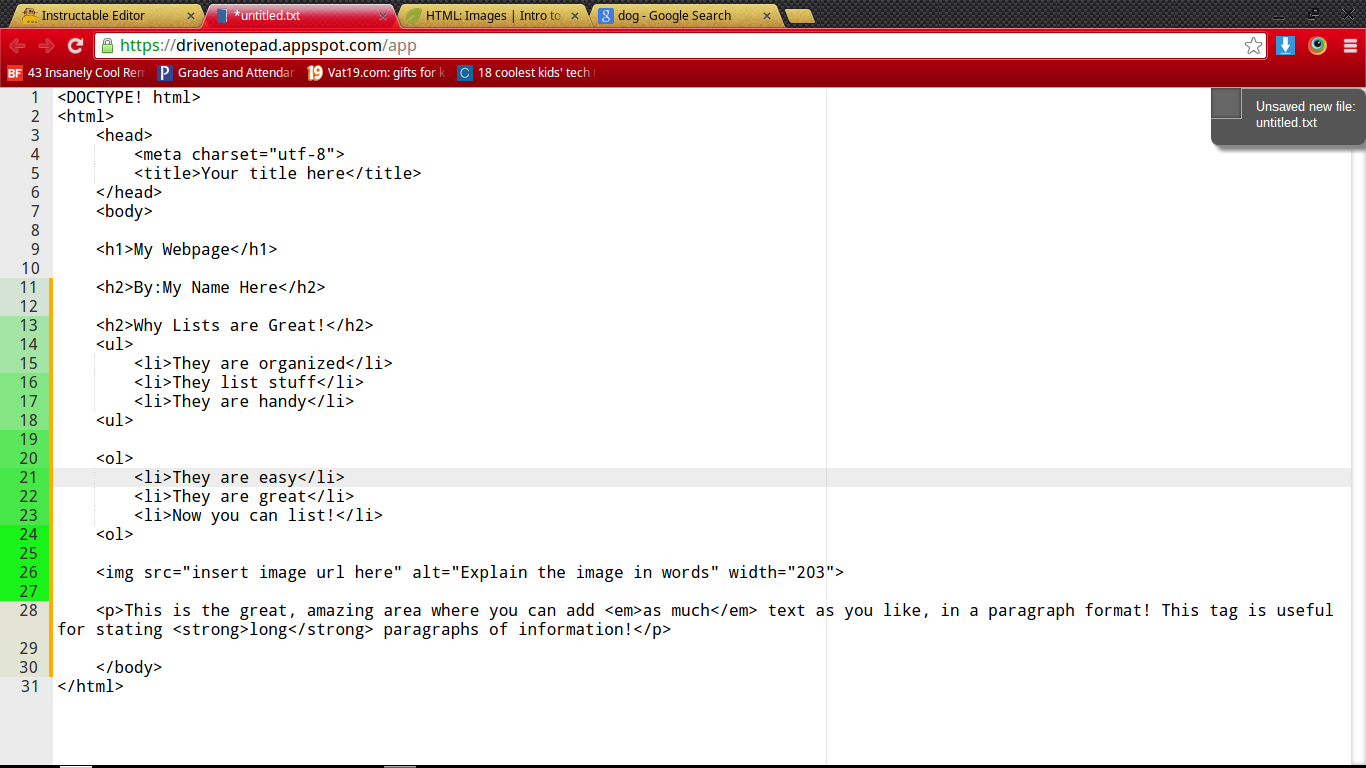Open the blue download extension icon
Screen dimensions: 1366x768
1286,46
